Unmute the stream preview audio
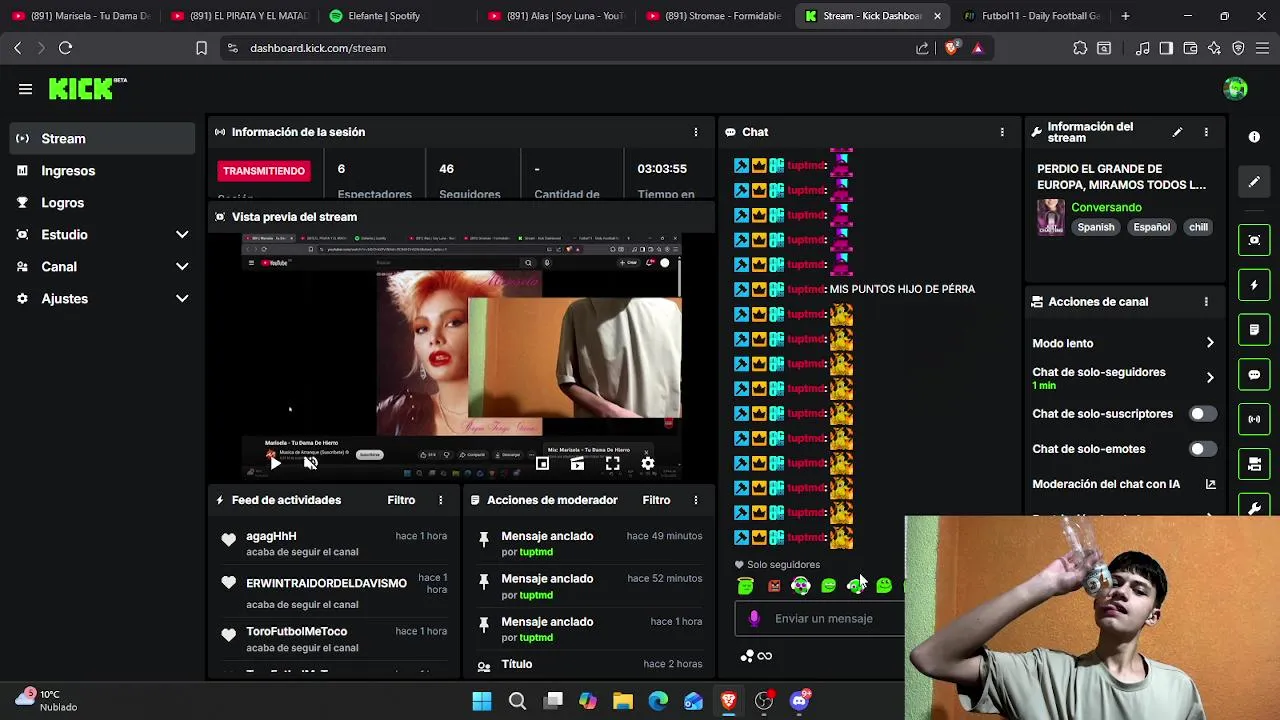Image resolution: width=1280 pixels, height=720 pixels. click(311, 463)
